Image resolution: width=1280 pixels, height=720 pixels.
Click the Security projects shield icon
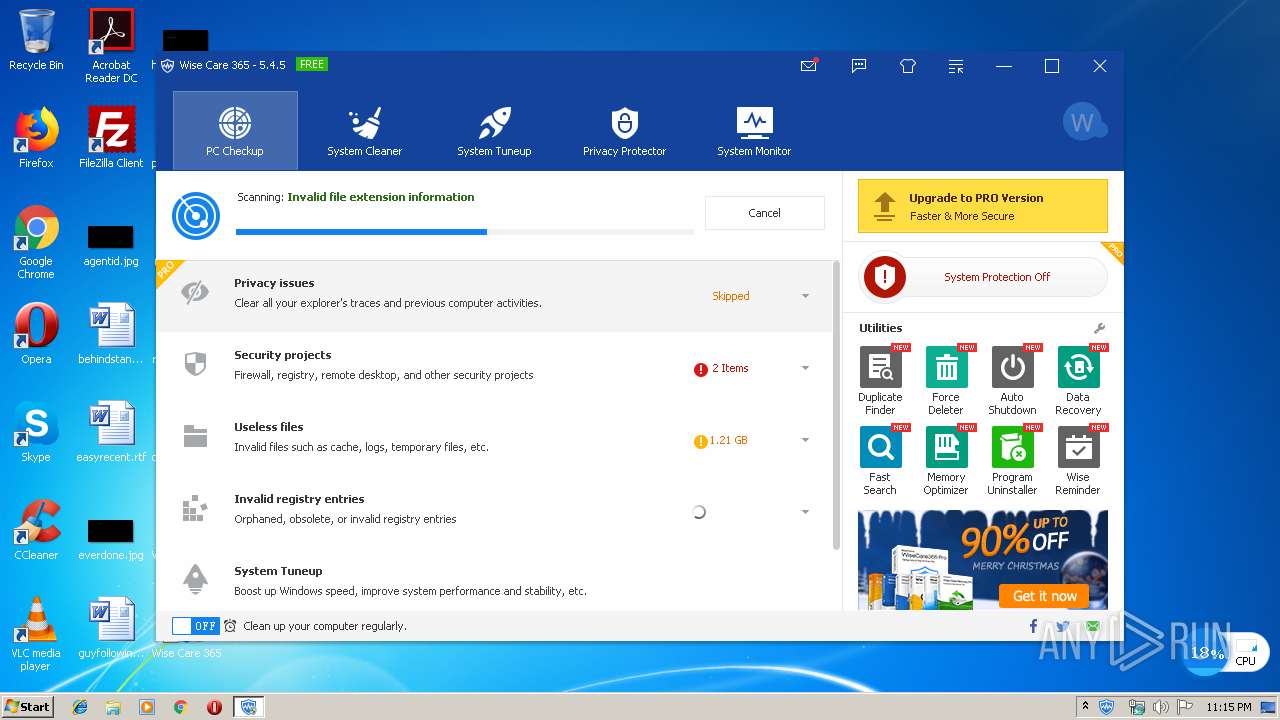(x=195, y=364)
